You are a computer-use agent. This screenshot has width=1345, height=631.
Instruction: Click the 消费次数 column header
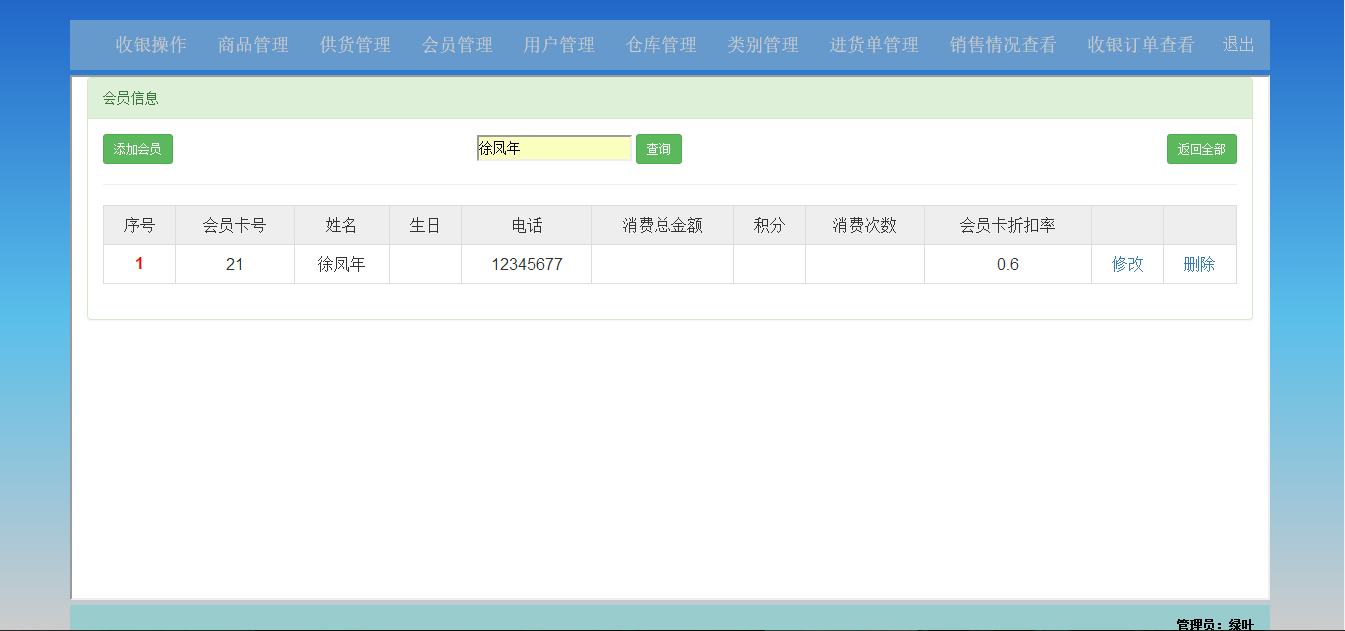(x=865, y=225)
